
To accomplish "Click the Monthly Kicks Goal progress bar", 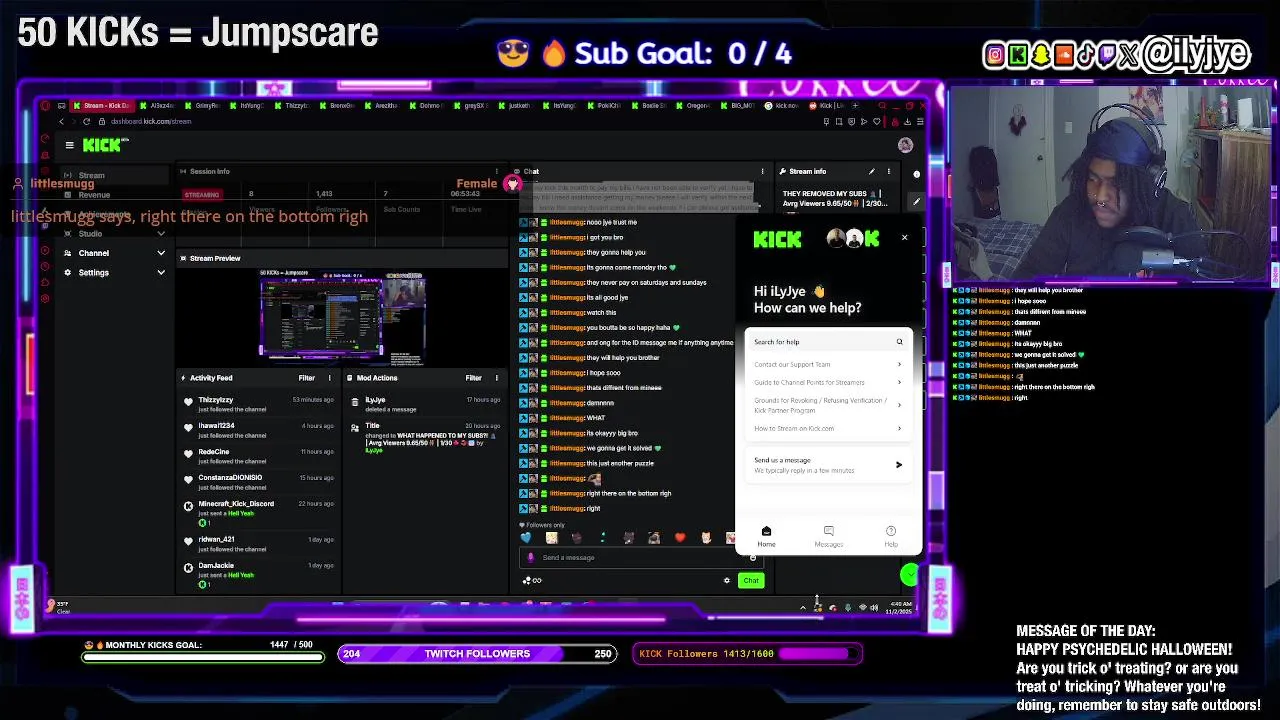I will (203, 657).
